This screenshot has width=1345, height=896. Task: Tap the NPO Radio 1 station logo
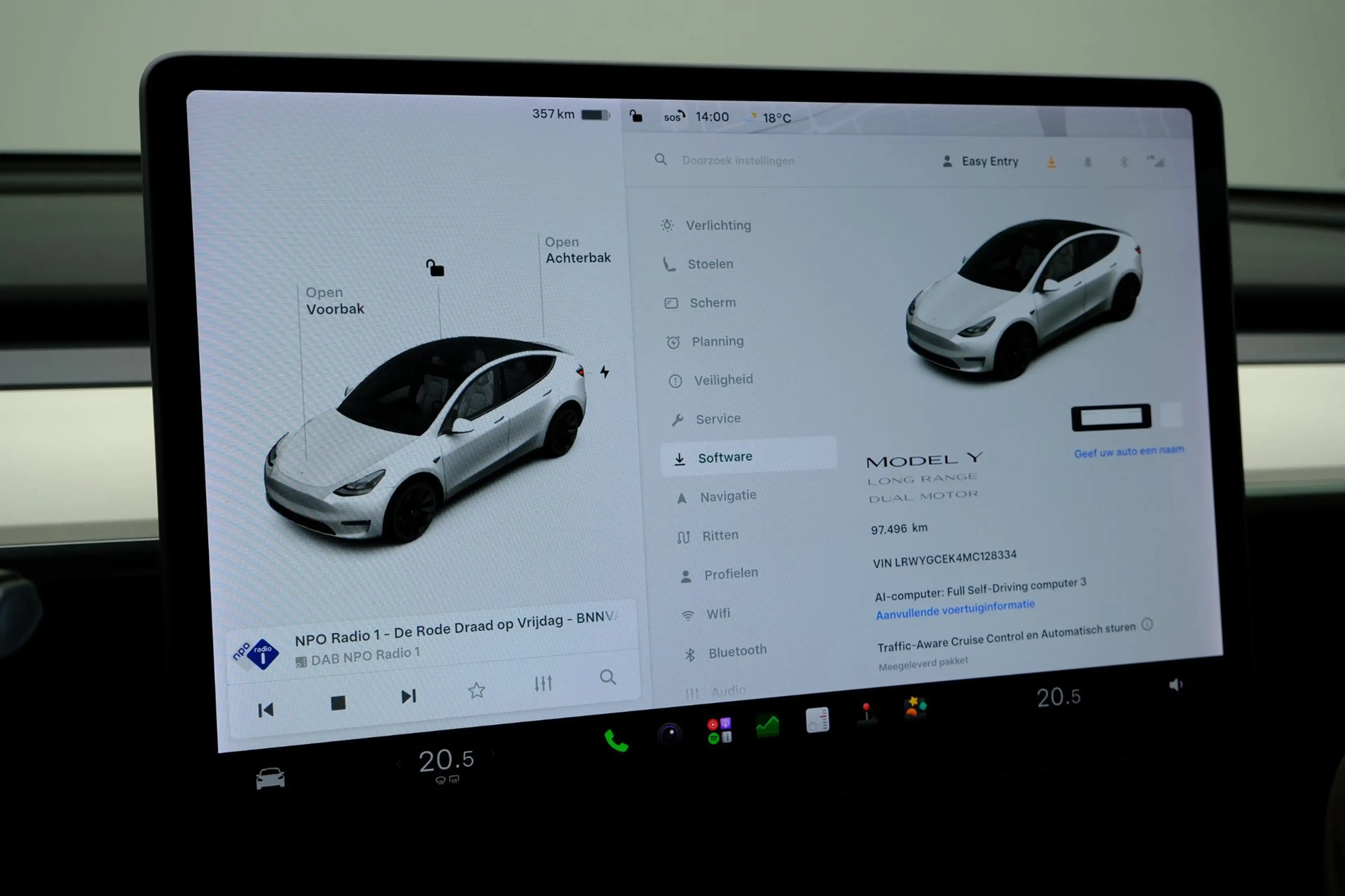(x=255, y=654)
